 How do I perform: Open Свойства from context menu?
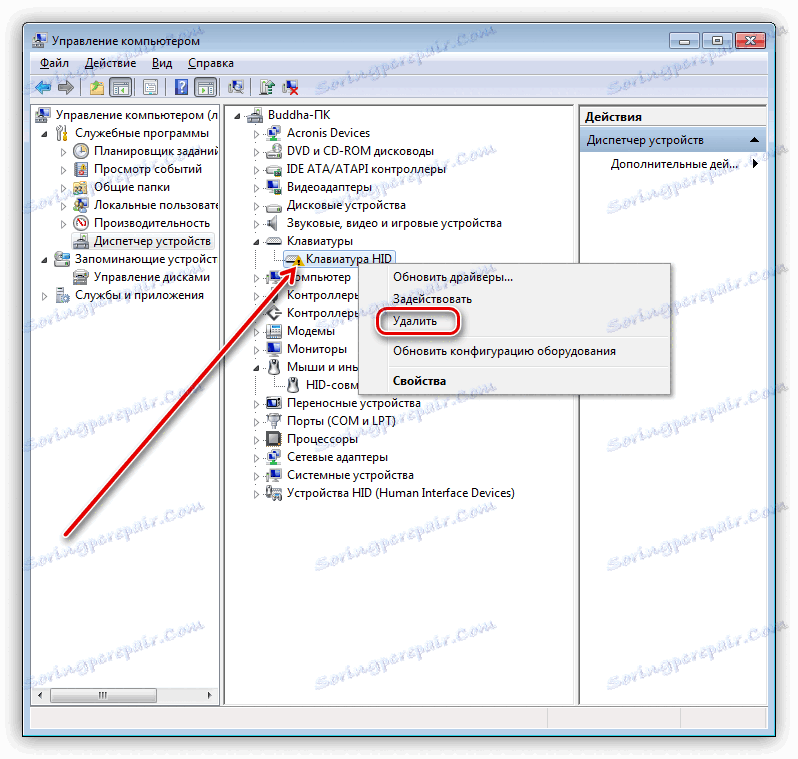[419, 381]
